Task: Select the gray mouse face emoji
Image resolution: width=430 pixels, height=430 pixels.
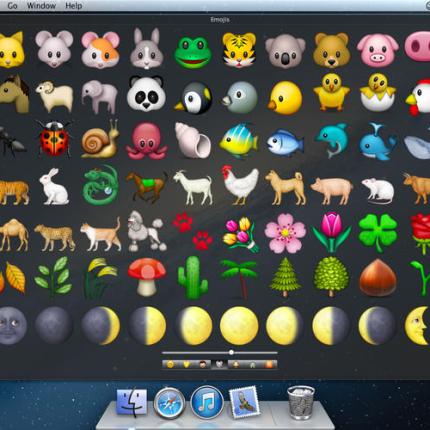Action: click(54, 50)
